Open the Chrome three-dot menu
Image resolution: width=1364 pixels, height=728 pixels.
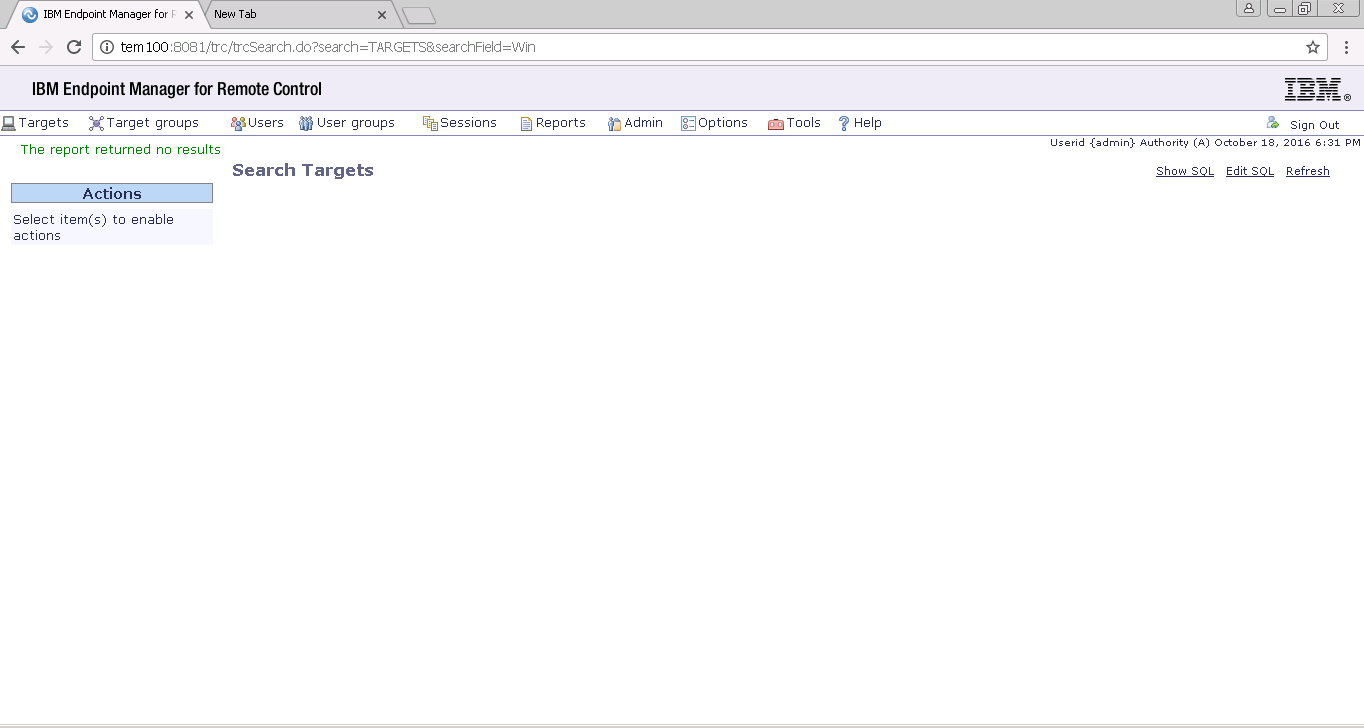1346,47
